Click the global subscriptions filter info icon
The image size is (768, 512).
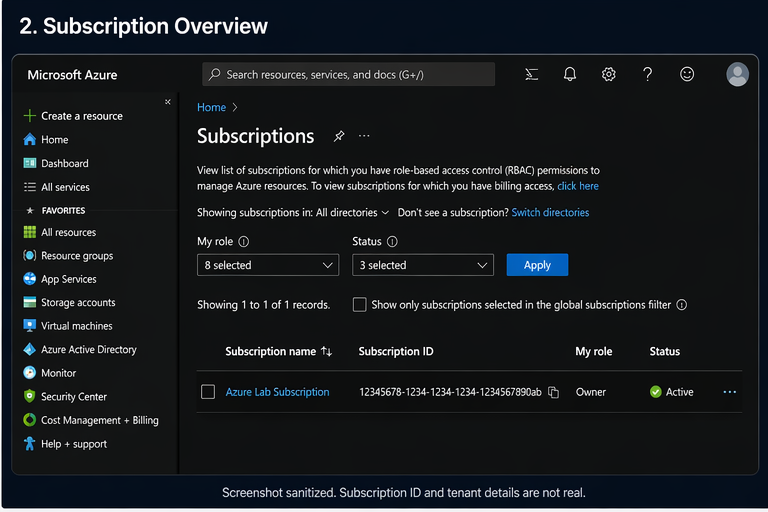coord(681,305)
